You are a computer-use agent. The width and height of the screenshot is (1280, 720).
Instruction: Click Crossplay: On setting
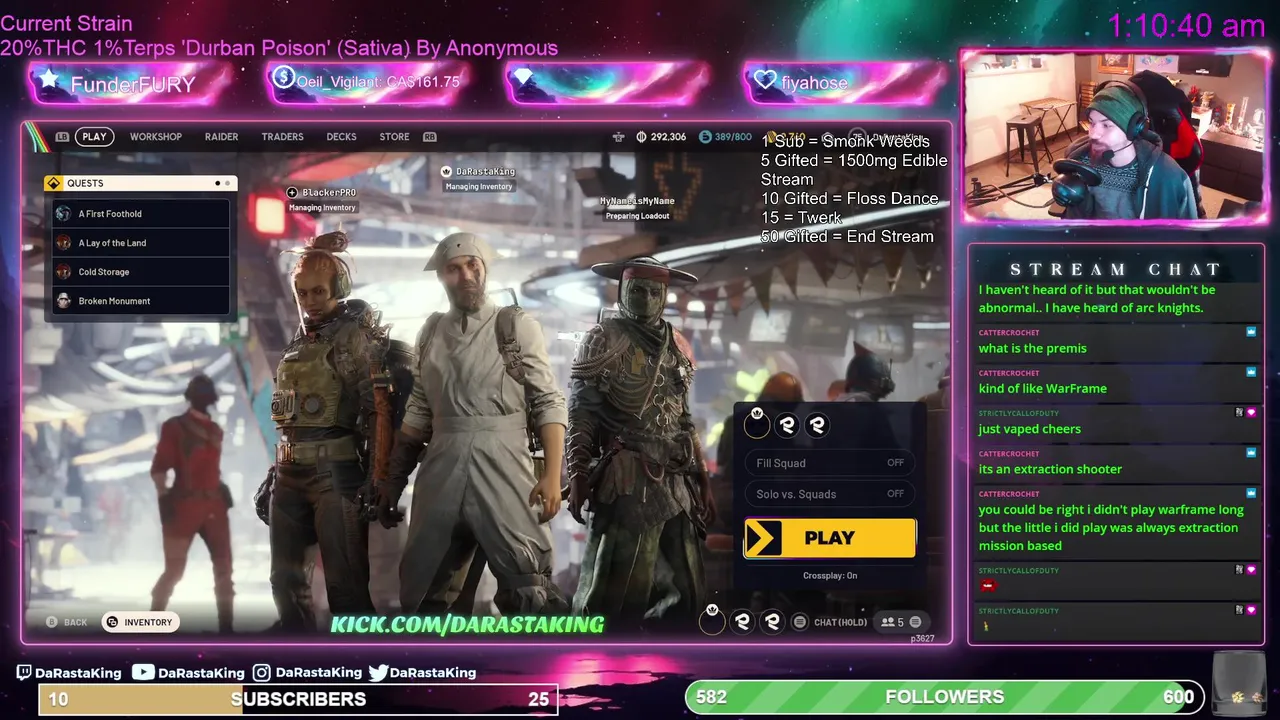[829, 576]
